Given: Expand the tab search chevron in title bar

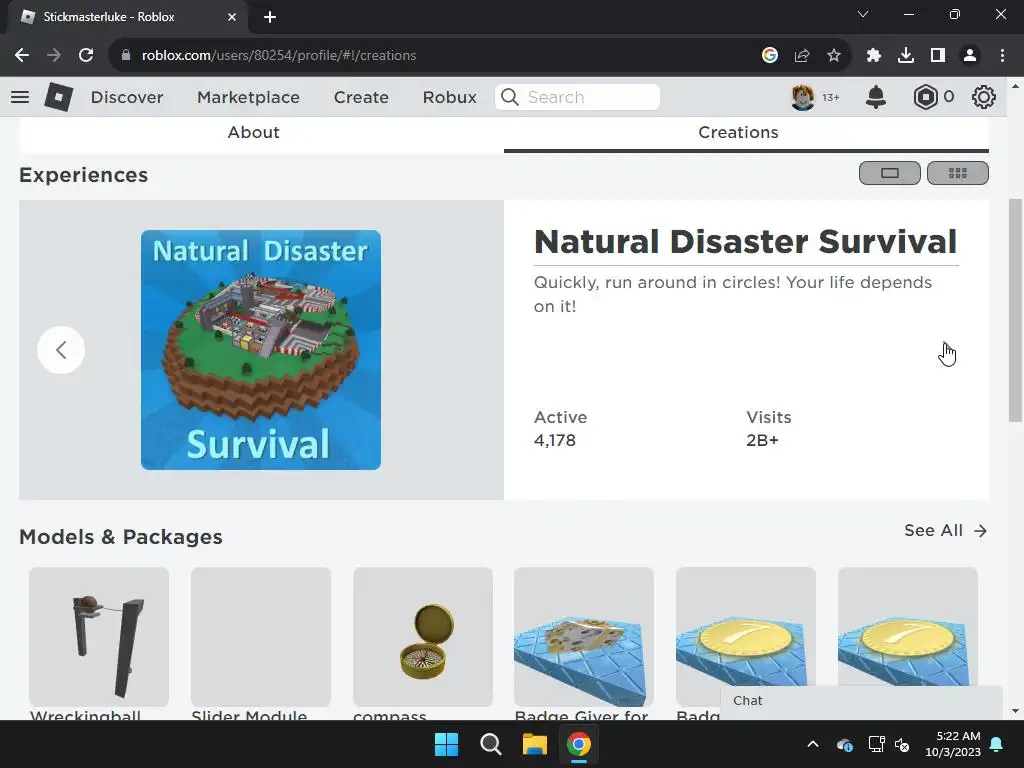Looking at the screenshot, I should 863,14.
